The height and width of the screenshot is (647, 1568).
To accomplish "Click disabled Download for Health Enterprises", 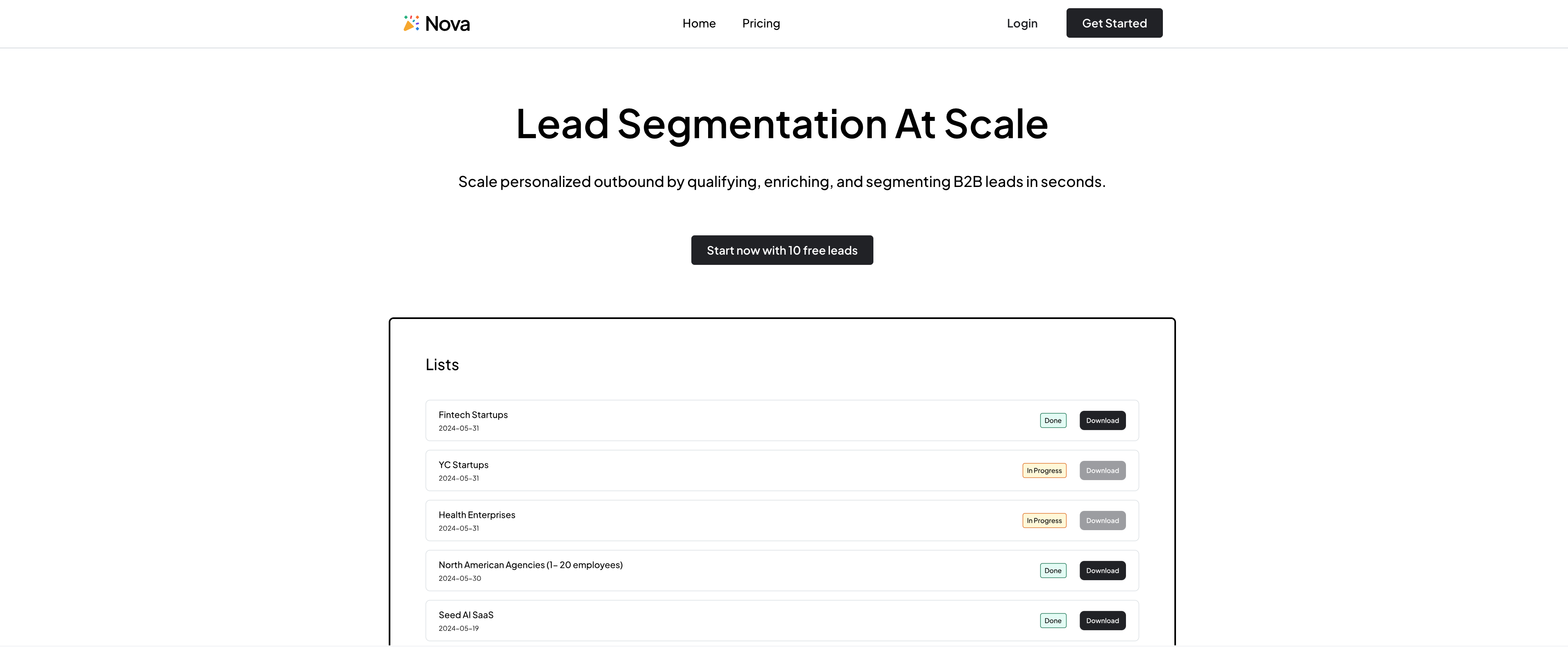I will 1102,520.
